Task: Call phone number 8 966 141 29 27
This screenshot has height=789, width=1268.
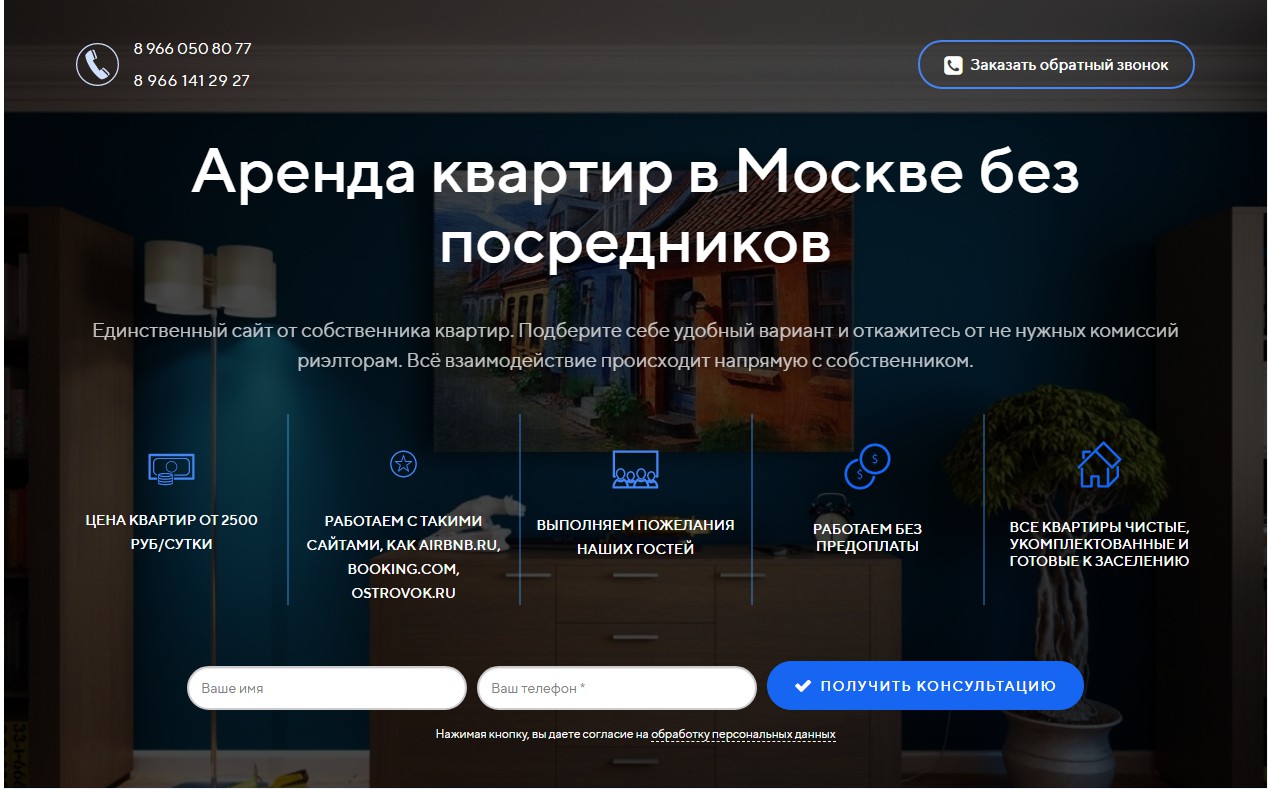Action: [191, 80]
